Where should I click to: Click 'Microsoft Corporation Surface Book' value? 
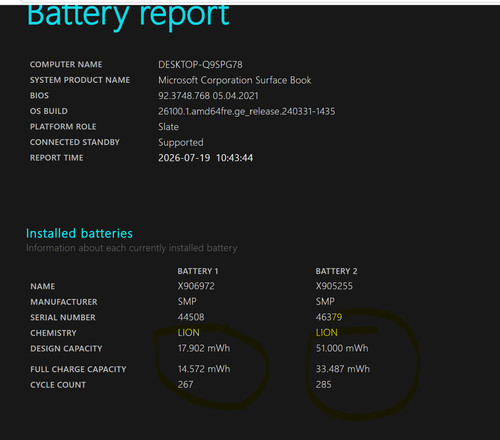[235, 80]
